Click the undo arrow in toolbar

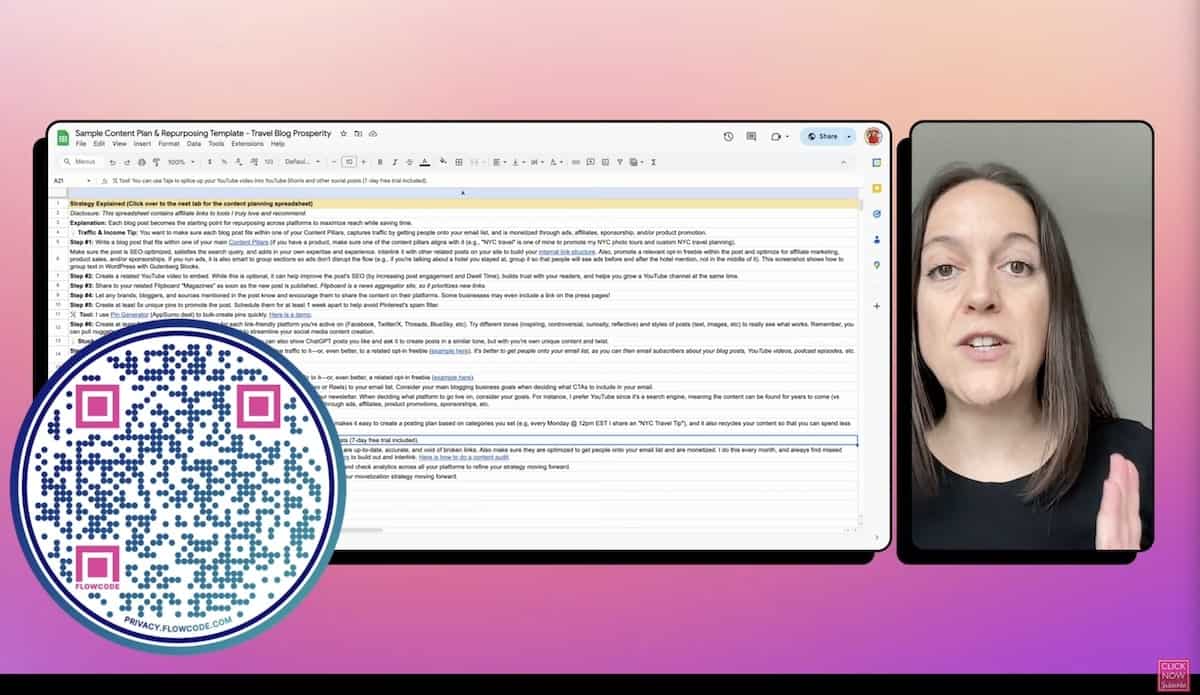112,161
